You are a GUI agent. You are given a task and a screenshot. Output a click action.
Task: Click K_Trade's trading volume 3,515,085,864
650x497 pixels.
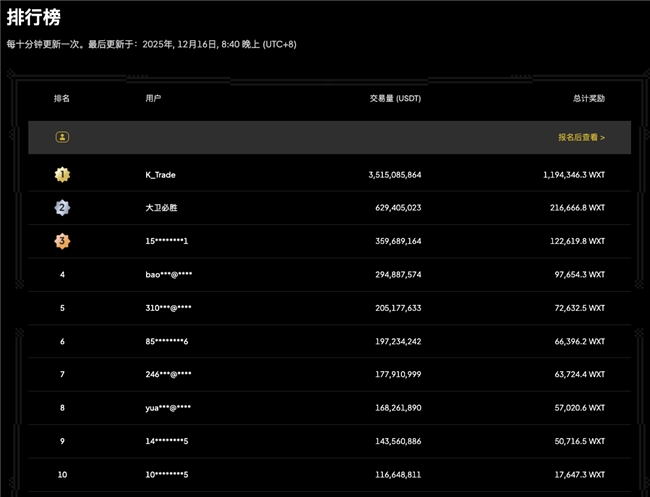(394, 175)
